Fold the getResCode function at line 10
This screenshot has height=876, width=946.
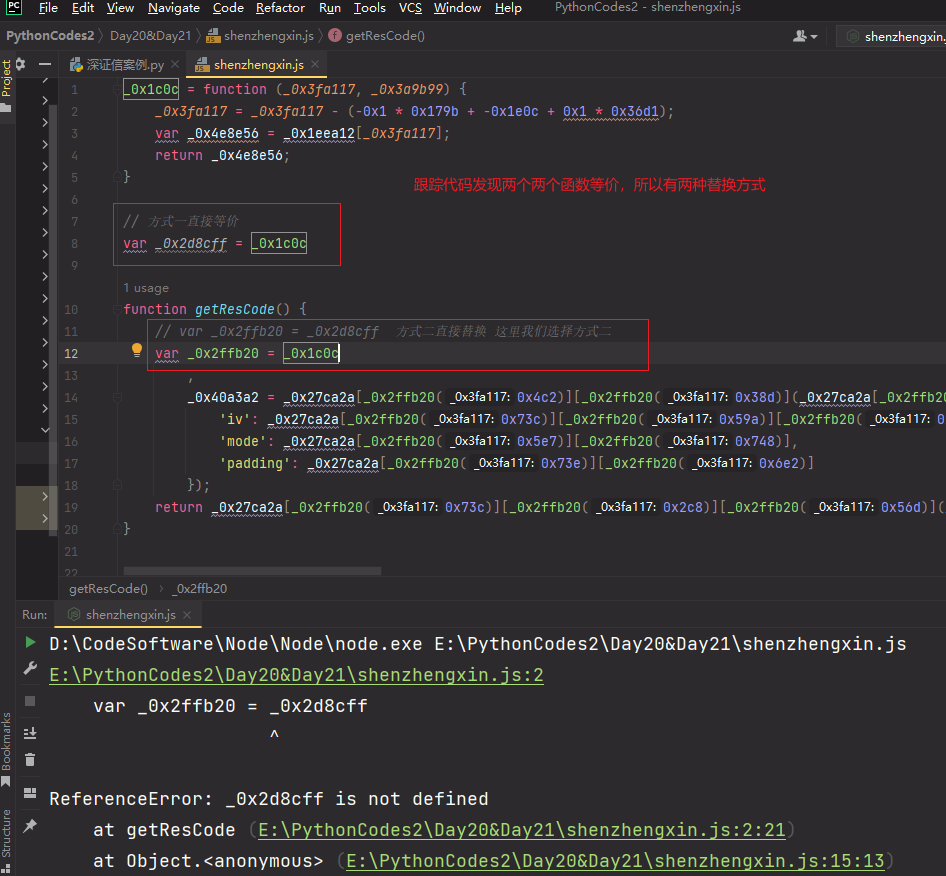[x=117, y=309]
